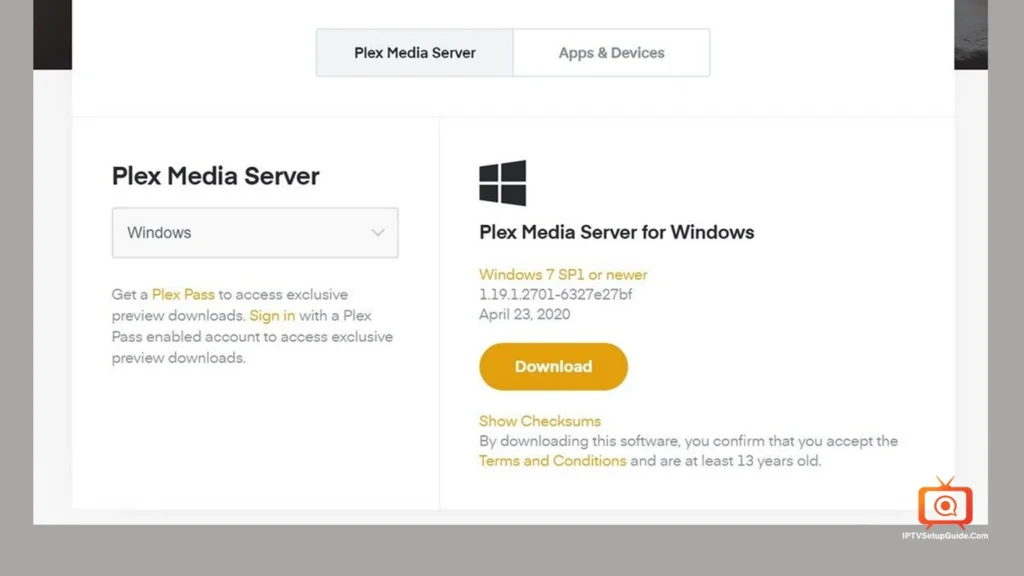Click the Plex Media Server sidebar heading
Viewport: 1024px width, 576px height.
click(x=216, y=176)
